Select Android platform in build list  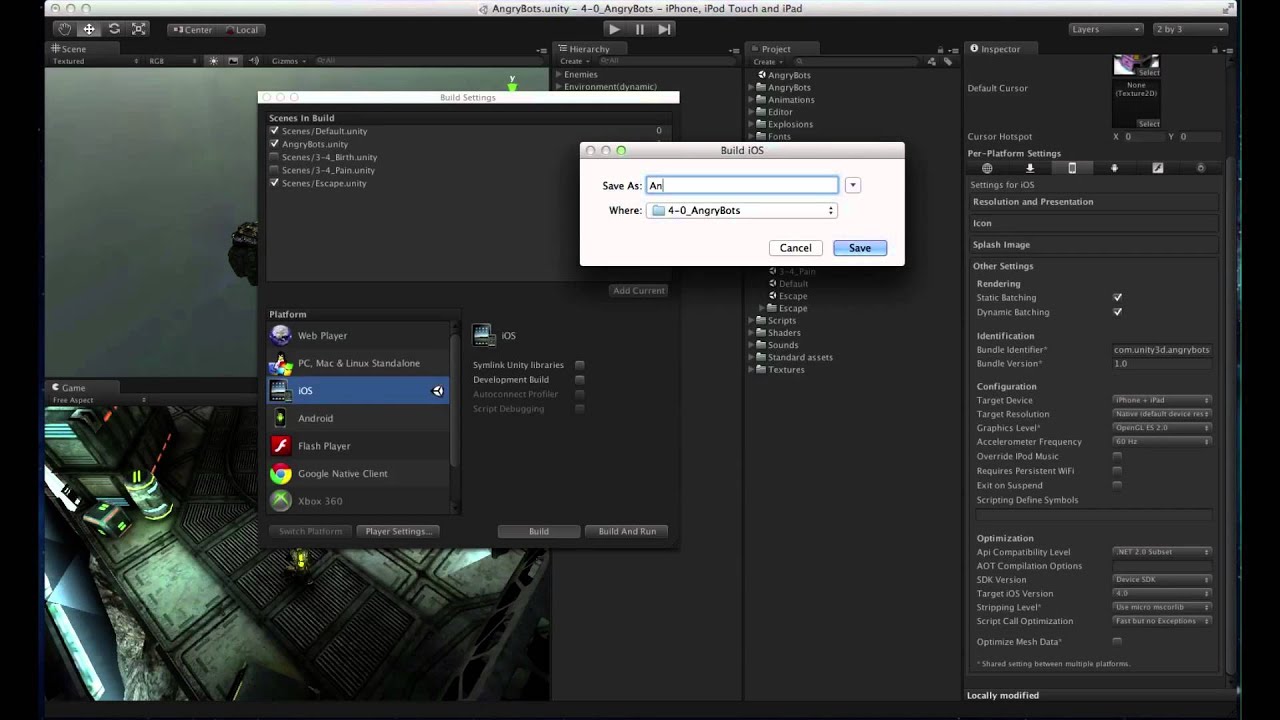pos(315,418)
